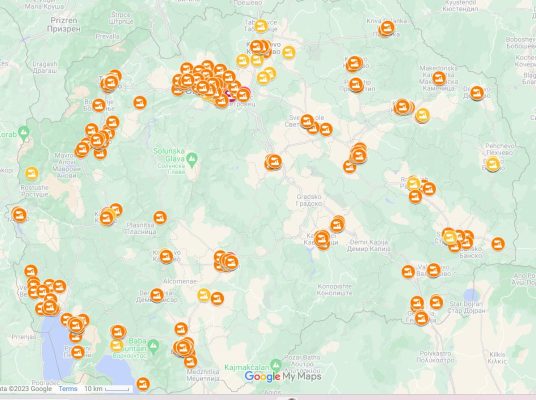This screenshot has width=536, height=400.
Task: Click the Google My Maps logo
Action: click(x=283, y=377)
